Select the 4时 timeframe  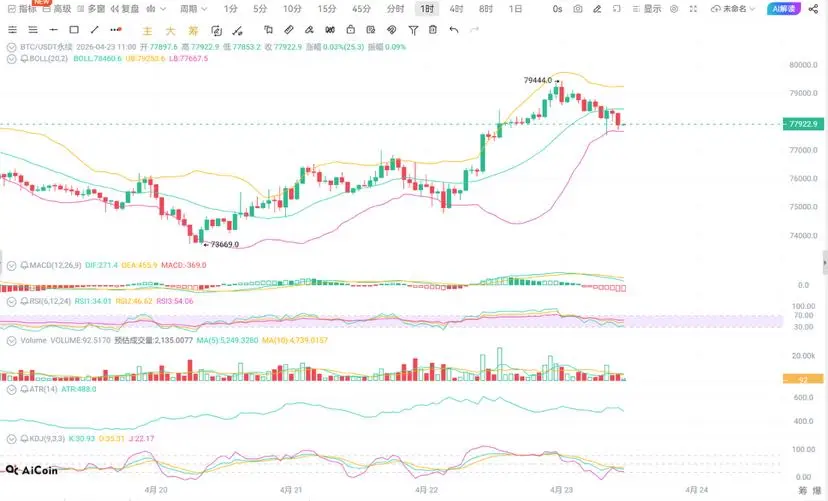(456, 9)
